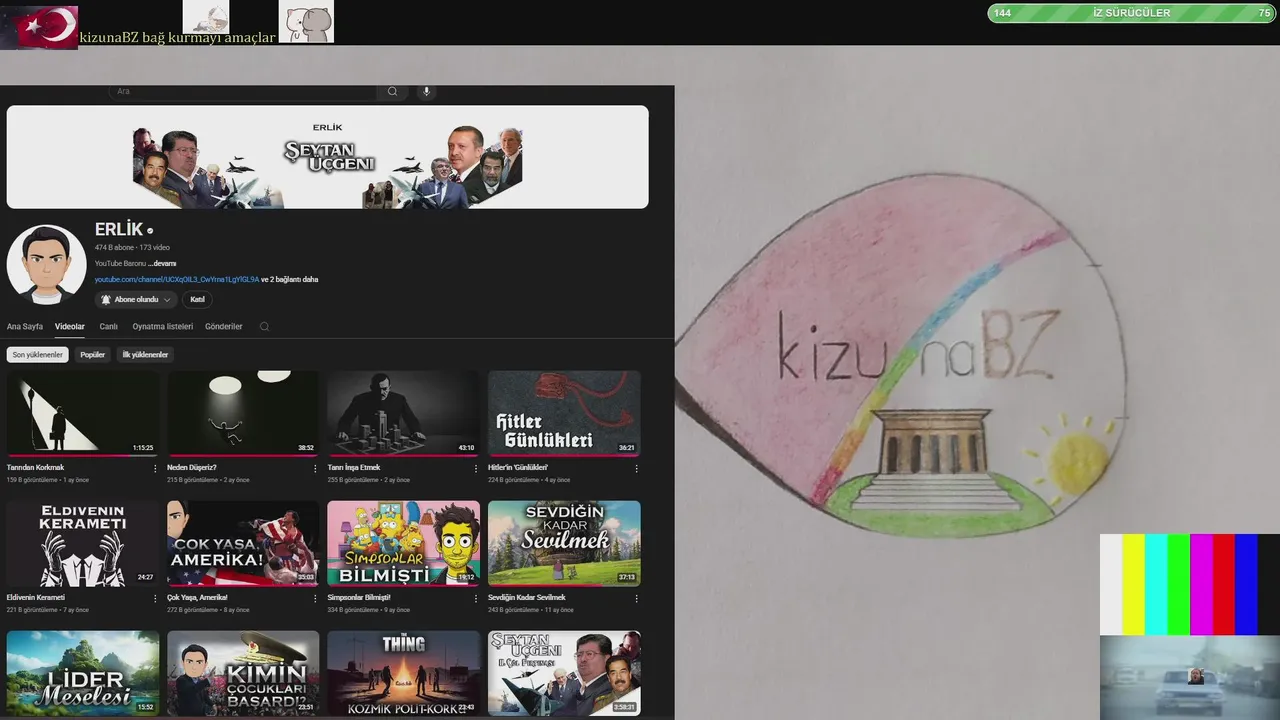Open options menu for Tanrı İnşa Etmek
Viewport: 1280px width, 720px height.
[x=476, y=468]
